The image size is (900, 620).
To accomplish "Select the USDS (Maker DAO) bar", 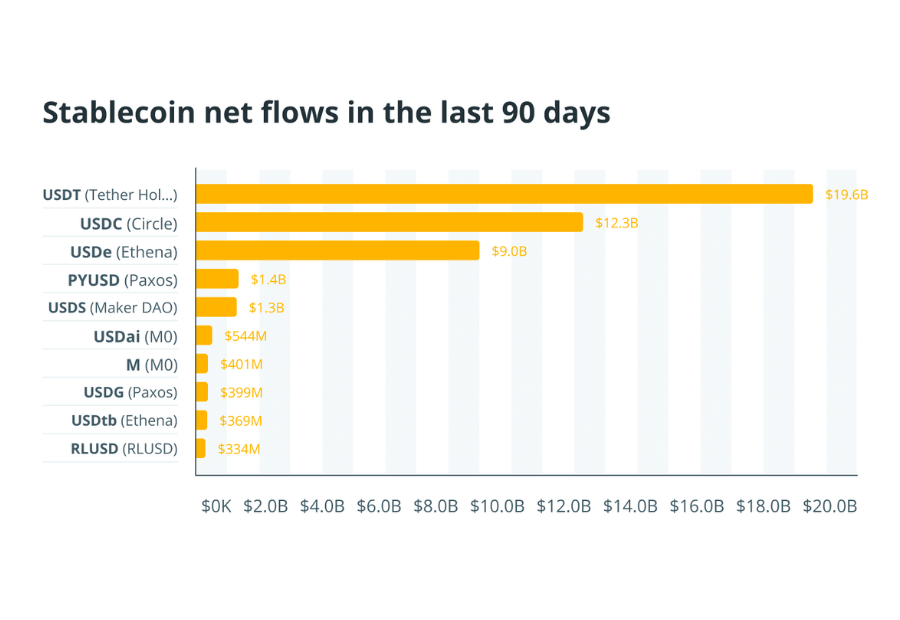I will [x=216, y=307].
